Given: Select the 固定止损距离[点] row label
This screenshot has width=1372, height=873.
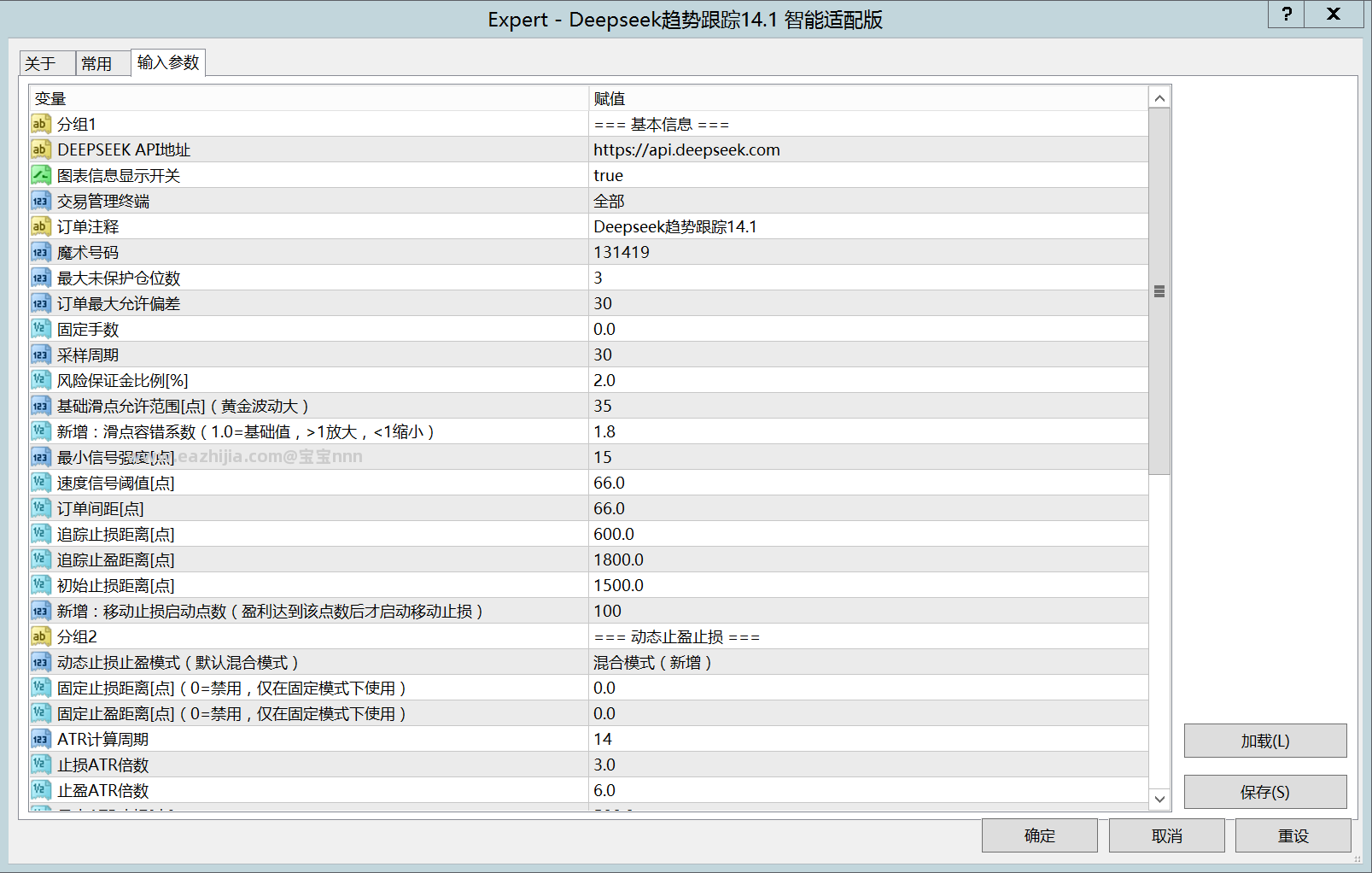Looking at the screenshot, I should tap(231, 688).
